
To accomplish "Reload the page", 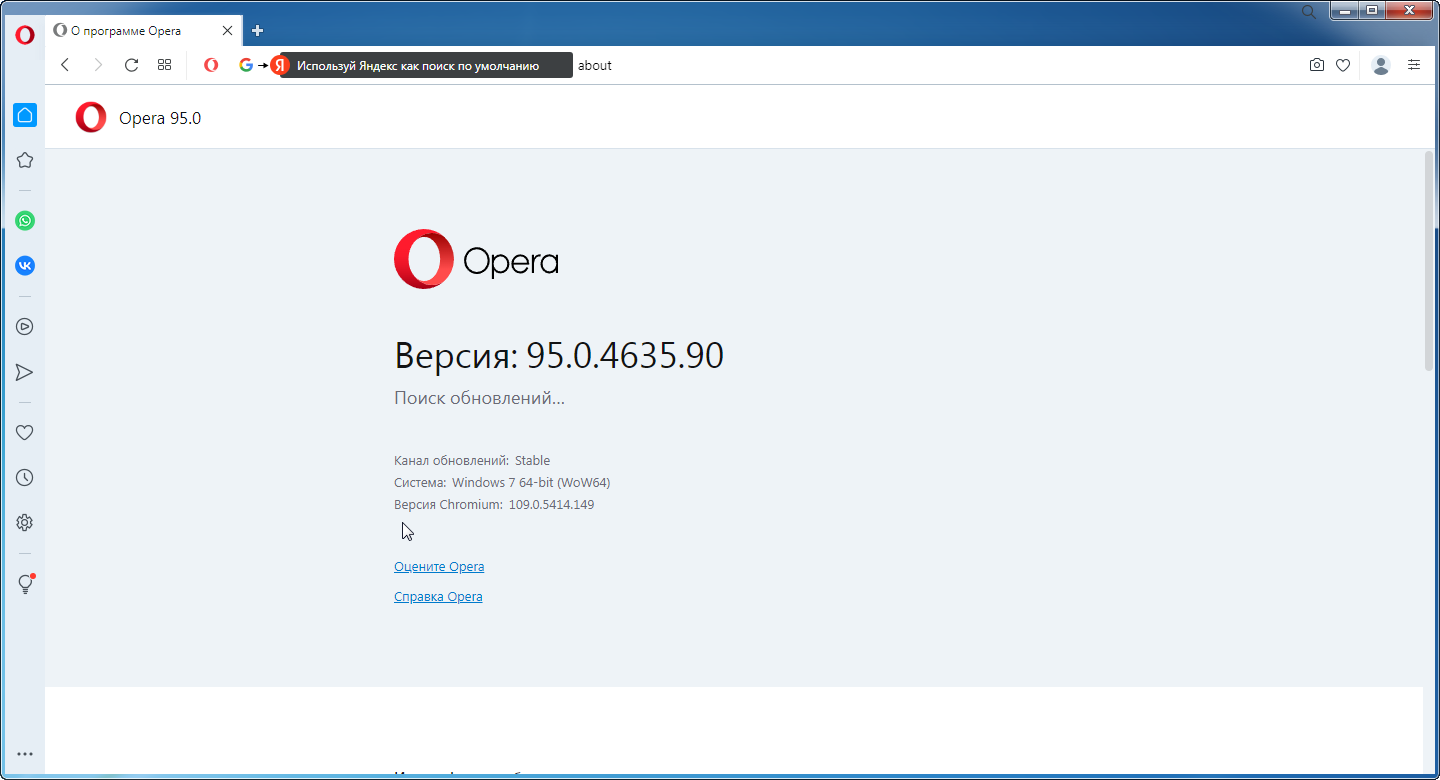I will (x=131, y=65).
